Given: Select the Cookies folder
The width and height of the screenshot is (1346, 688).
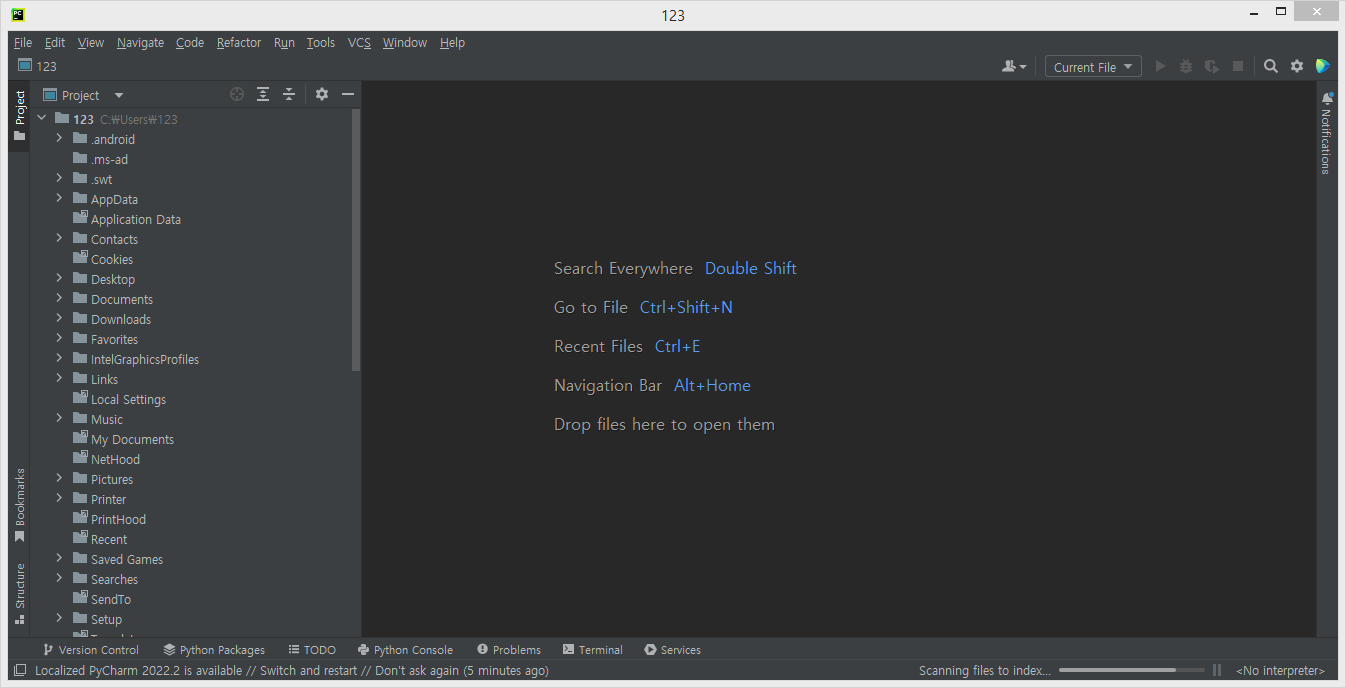Looking at the screenshot, I should 112,259.
